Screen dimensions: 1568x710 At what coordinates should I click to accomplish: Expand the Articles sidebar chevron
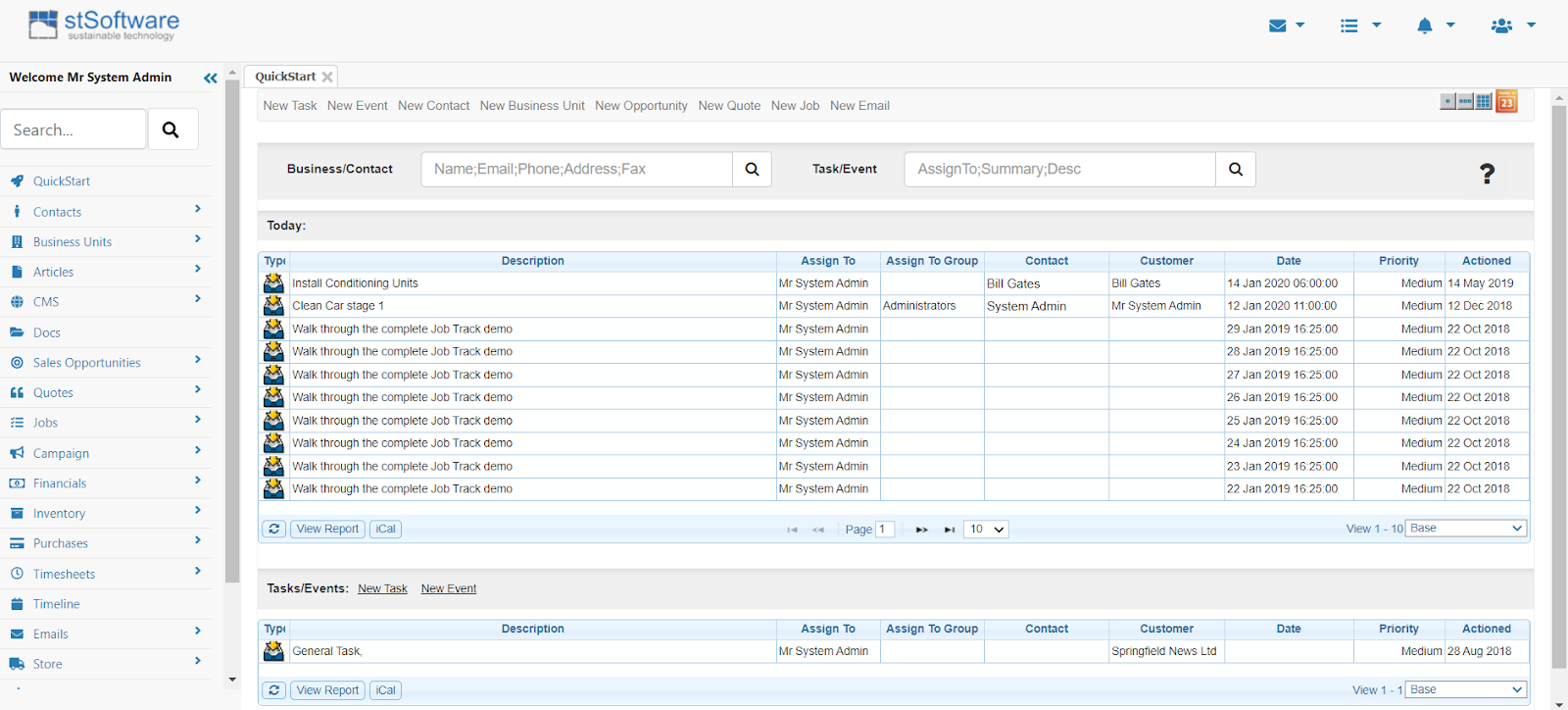[x=198, y=269]
